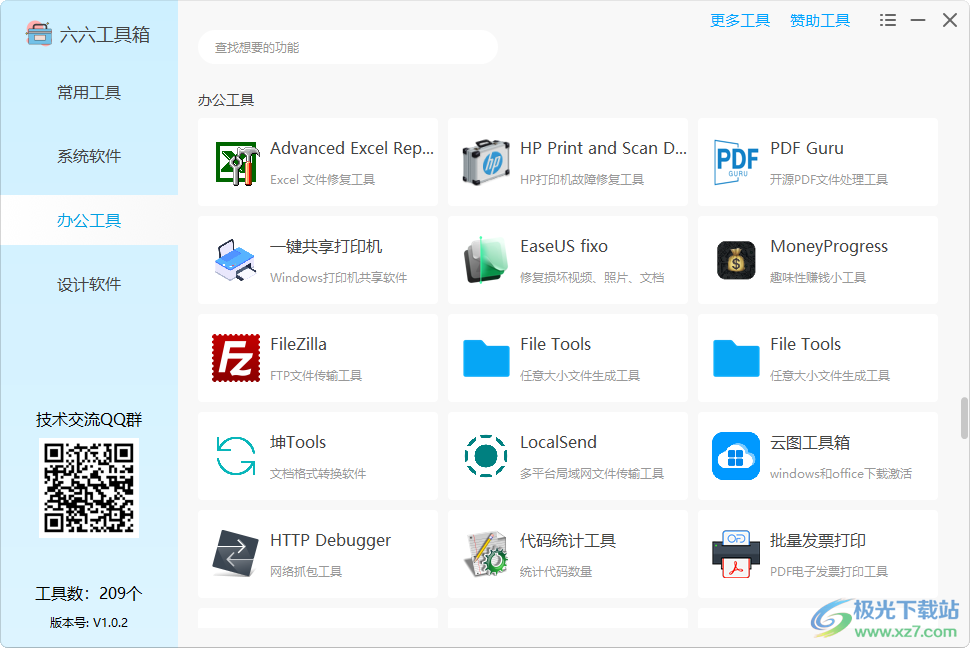Select the PDF Guru icon
This screenshot has width=970, height=648.
(x=736, y=162)
